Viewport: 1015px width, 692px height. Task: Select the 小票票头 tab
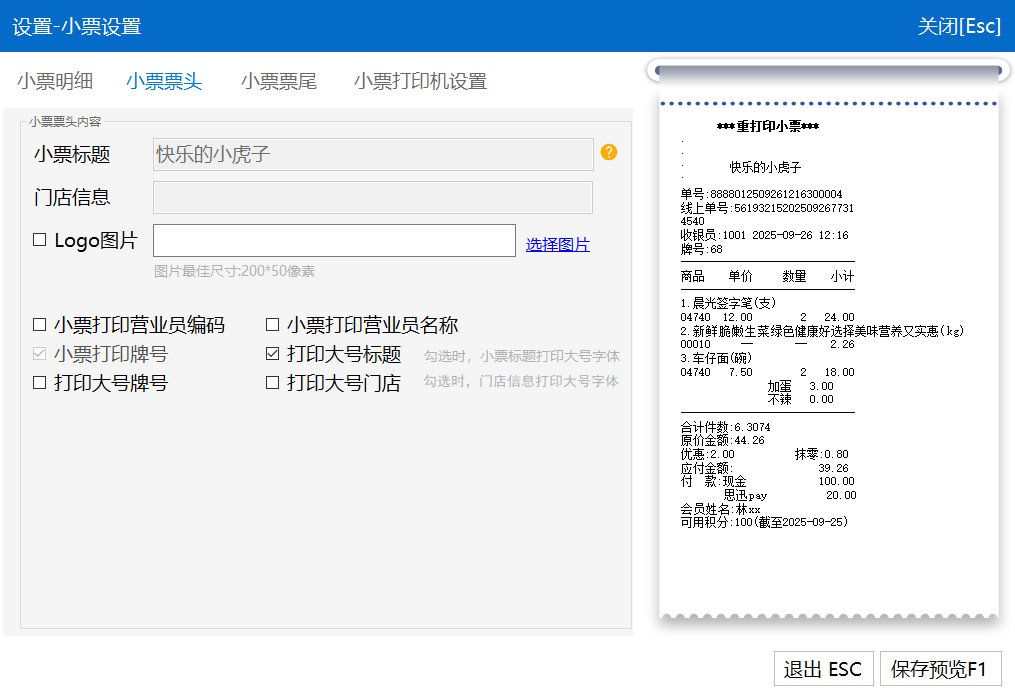164,82
